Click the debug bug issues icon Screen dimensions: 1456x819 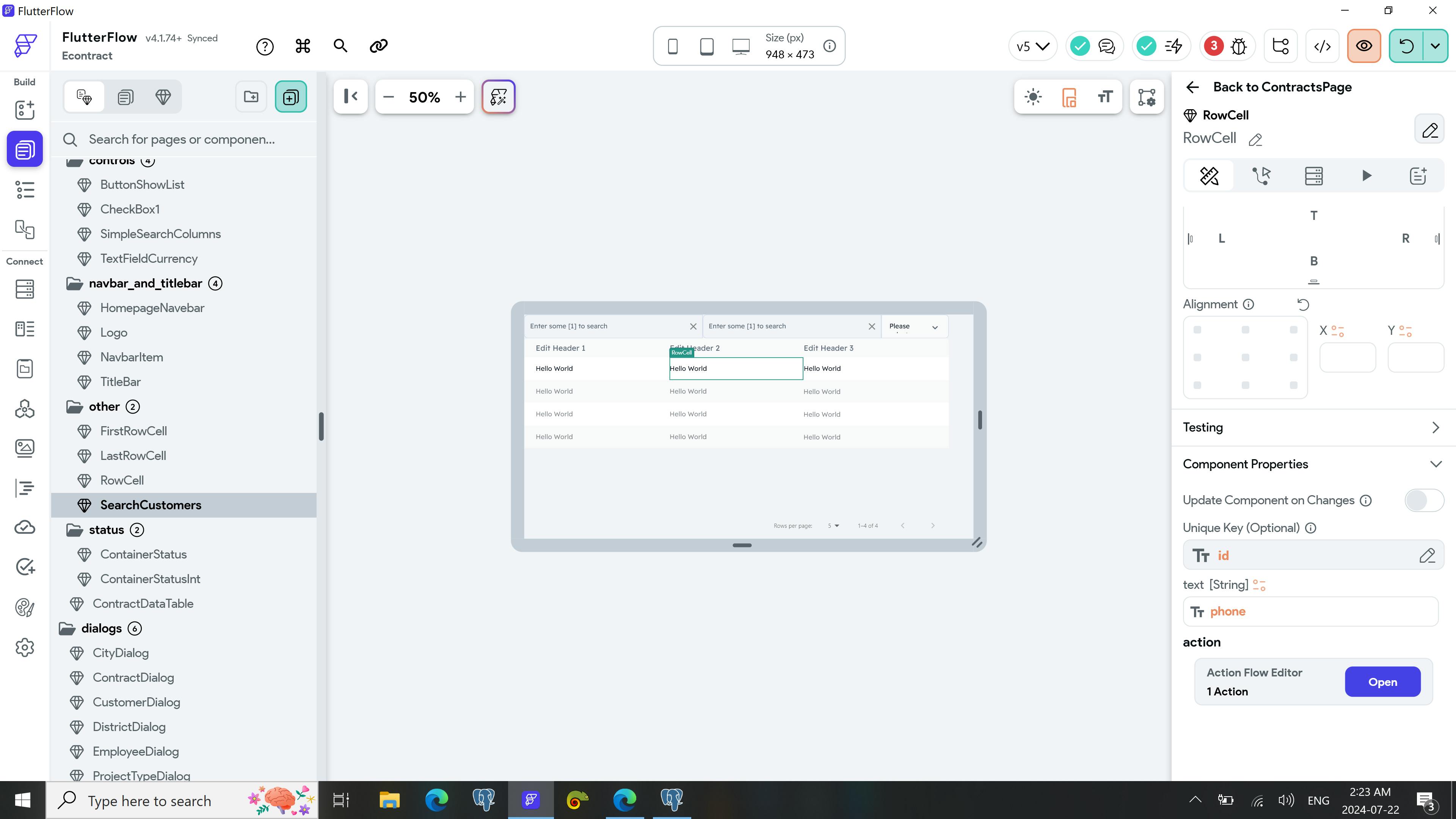(1238, 46)
